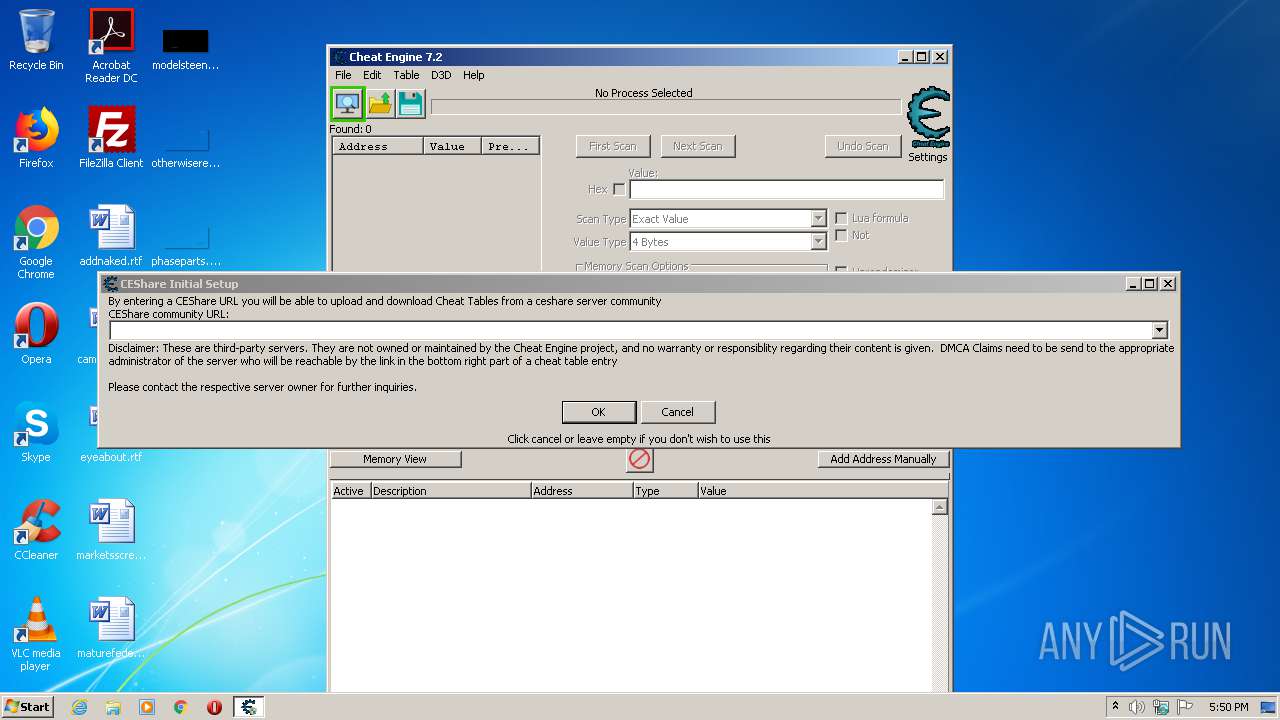Click the Active column header
The image size is (1280, 720).
[350, 491]
